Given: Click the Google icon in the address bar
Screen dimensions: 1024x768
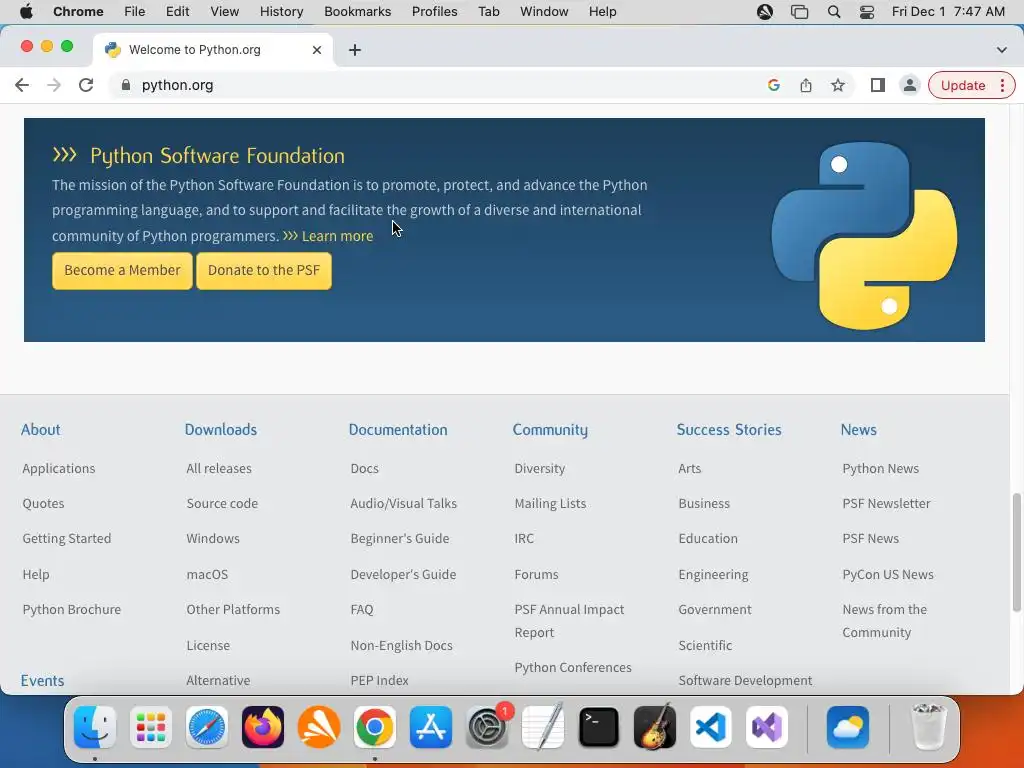Looking at the screenshot, I should 774,86.
